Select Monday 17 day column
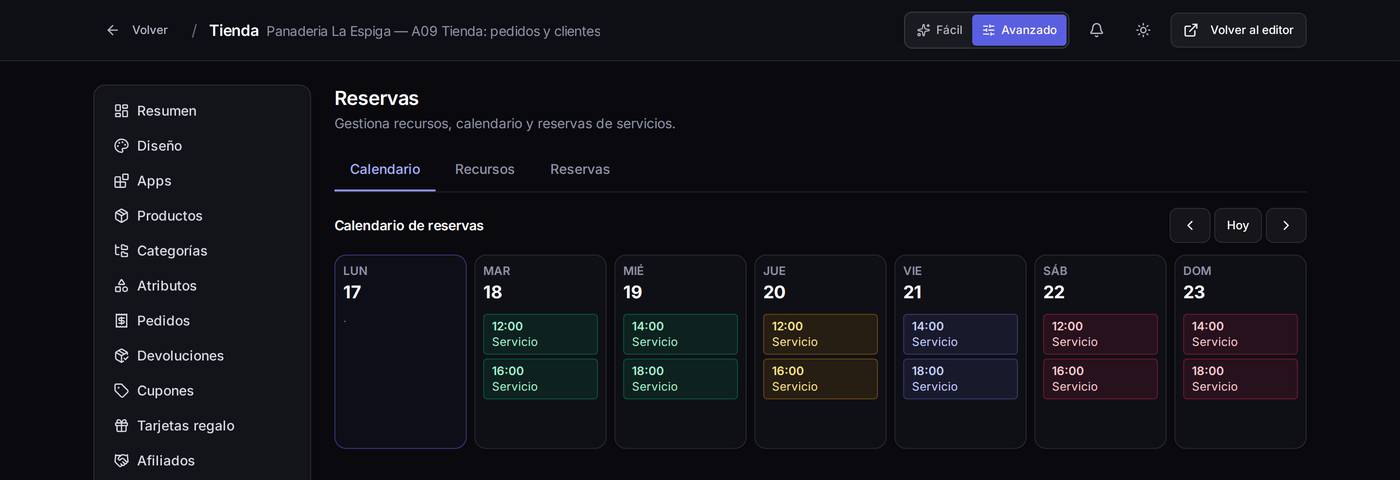Image resolution: width=1400 pixels, height=480 pixels. click(x=400, y=352)
